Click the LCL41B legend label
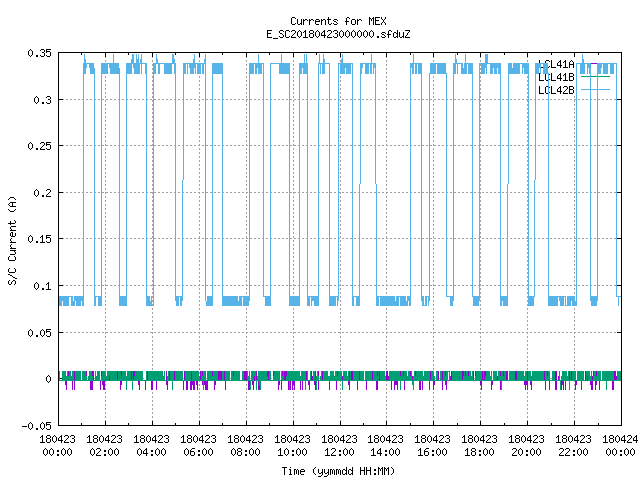The image size is (640, 480). point(556,77)
